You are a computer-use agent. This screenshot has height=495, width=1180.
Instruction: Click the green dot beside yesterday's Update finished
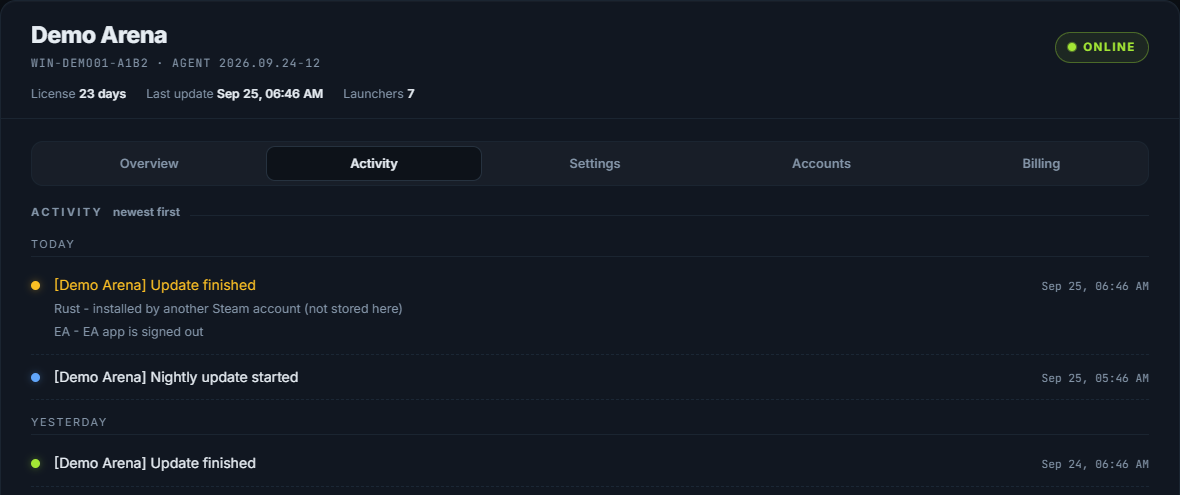coord(35,463)
